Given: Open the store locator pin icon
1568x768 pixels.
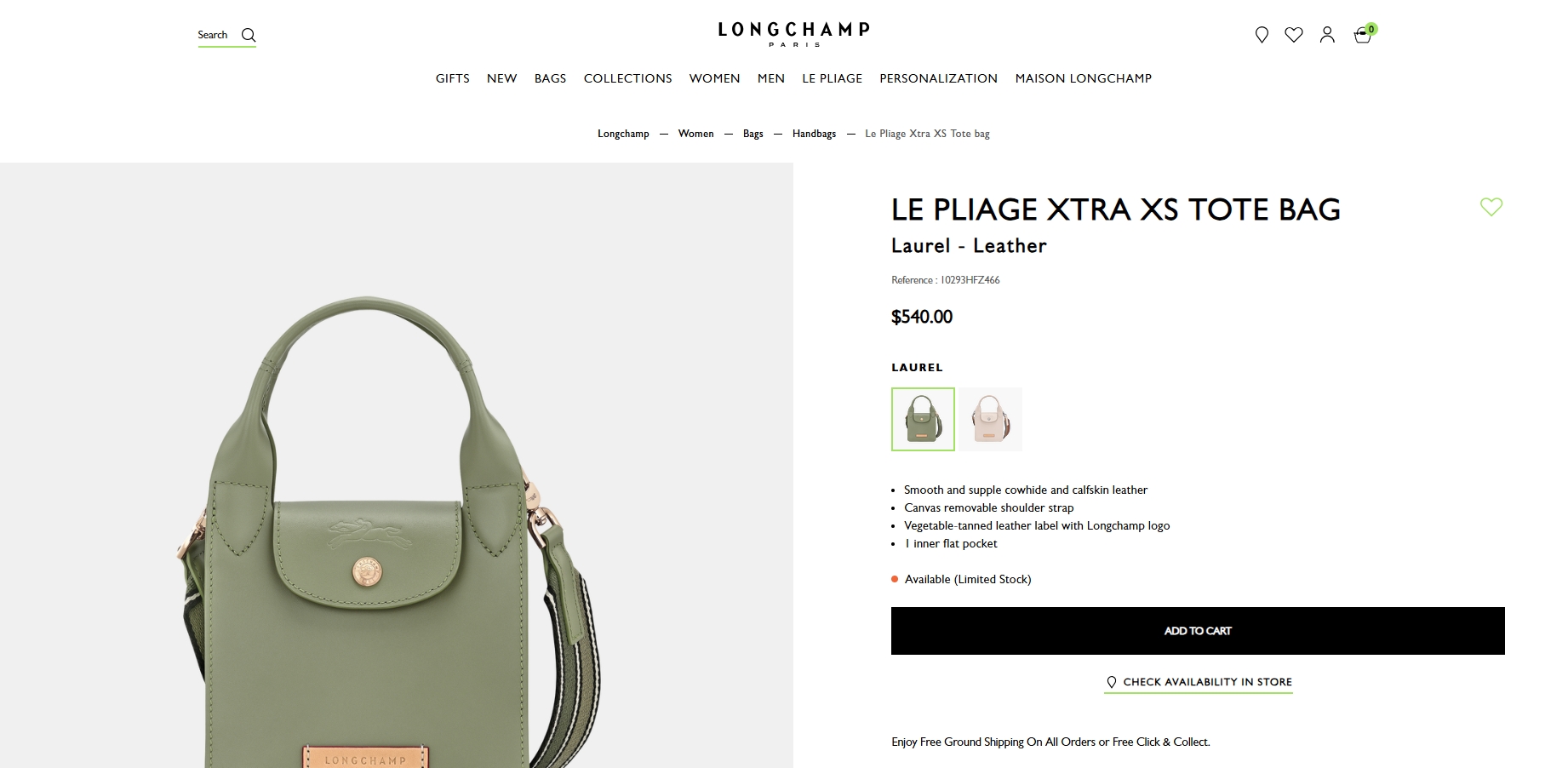Looking at the screenshot, I should click(1262, 35).
